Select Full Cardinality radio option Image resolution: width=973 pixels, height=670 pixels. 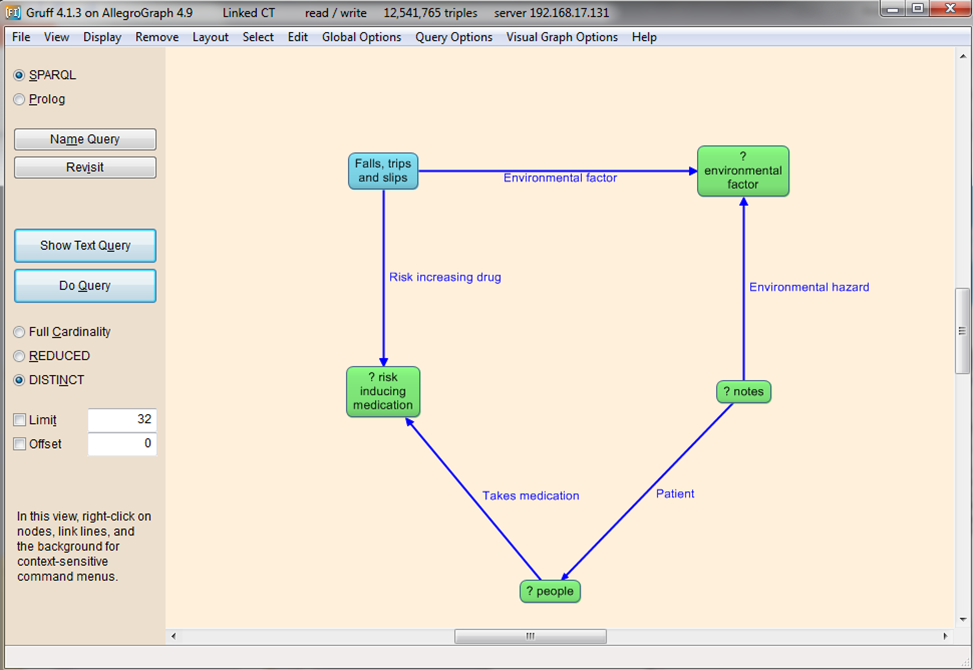pos(20,332)
